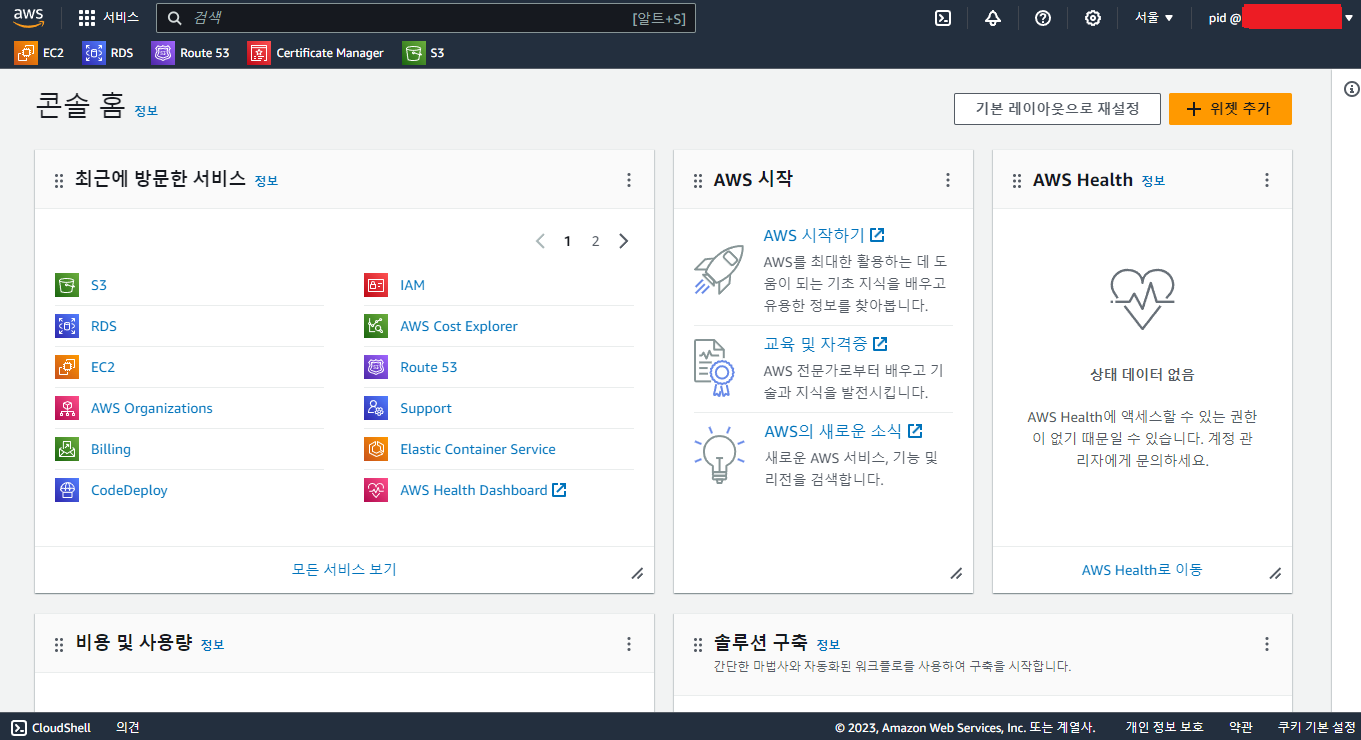Image resolution: width=1361 pixels, height=740 pixels.
Task: Open AWS 시작 widget options menu
Action: [948, 180]
